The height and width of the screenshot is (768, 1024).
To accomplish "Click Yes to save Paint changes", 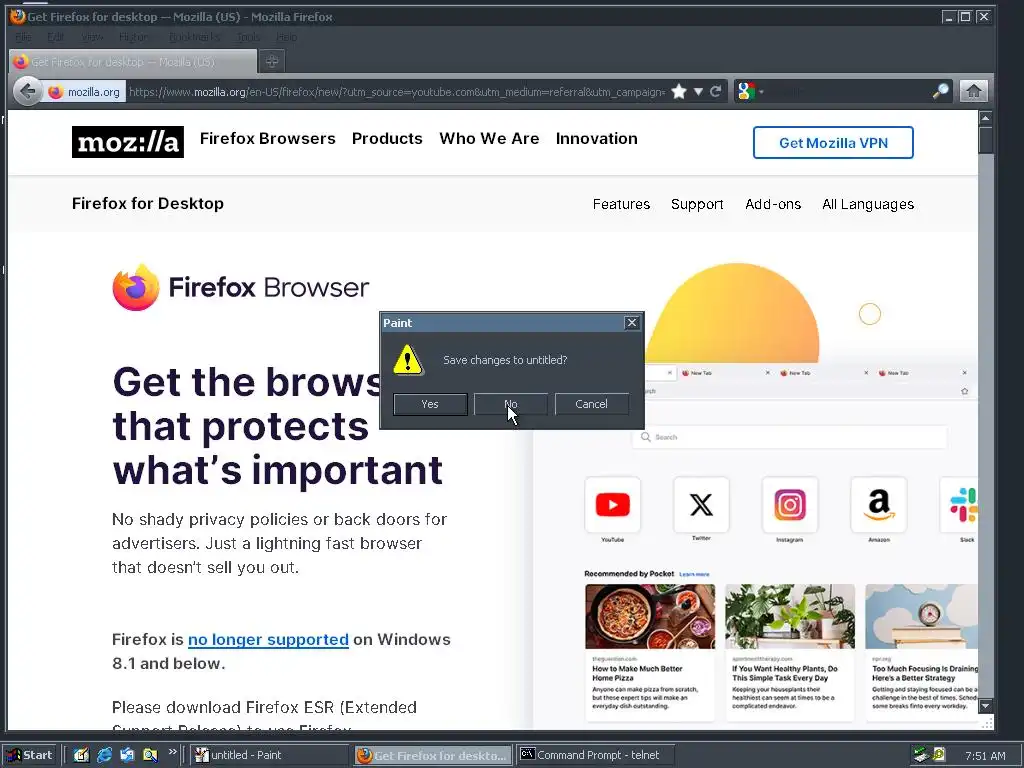I will (x=430, y=404).
